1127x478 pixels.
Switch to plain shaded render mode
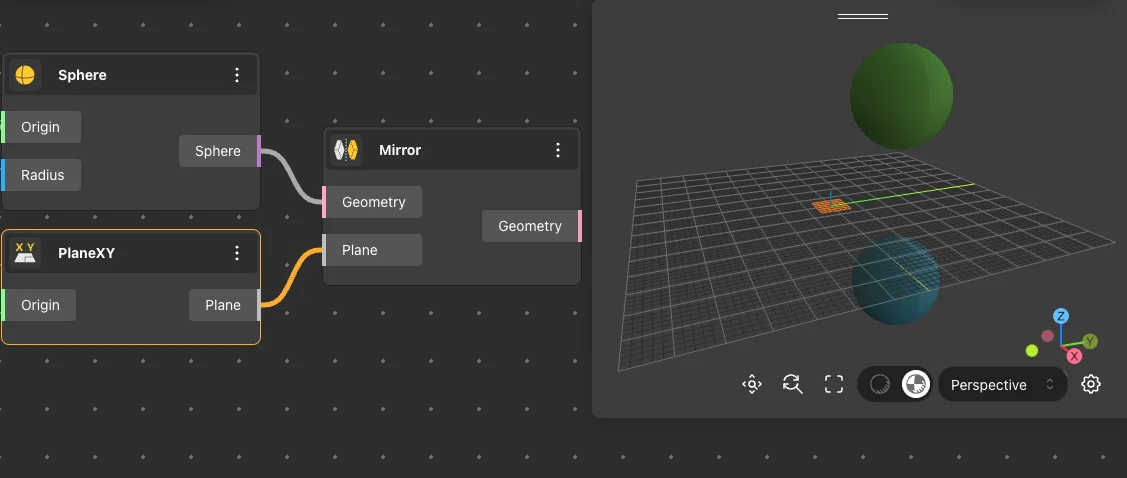pyautogui.click(x=880, y=384)
